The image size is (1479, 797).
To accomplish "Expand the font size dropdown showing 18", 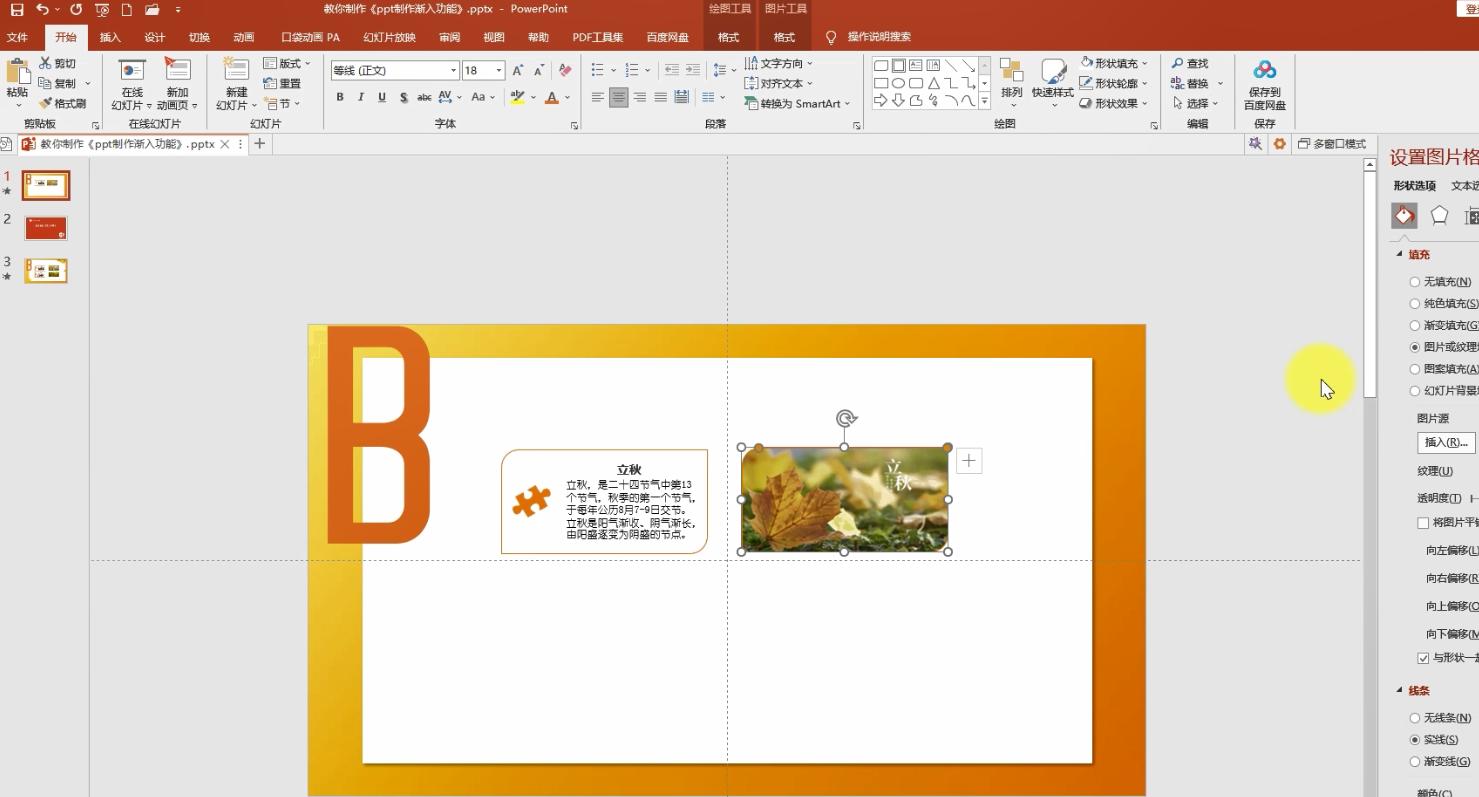I will point(498,70).
